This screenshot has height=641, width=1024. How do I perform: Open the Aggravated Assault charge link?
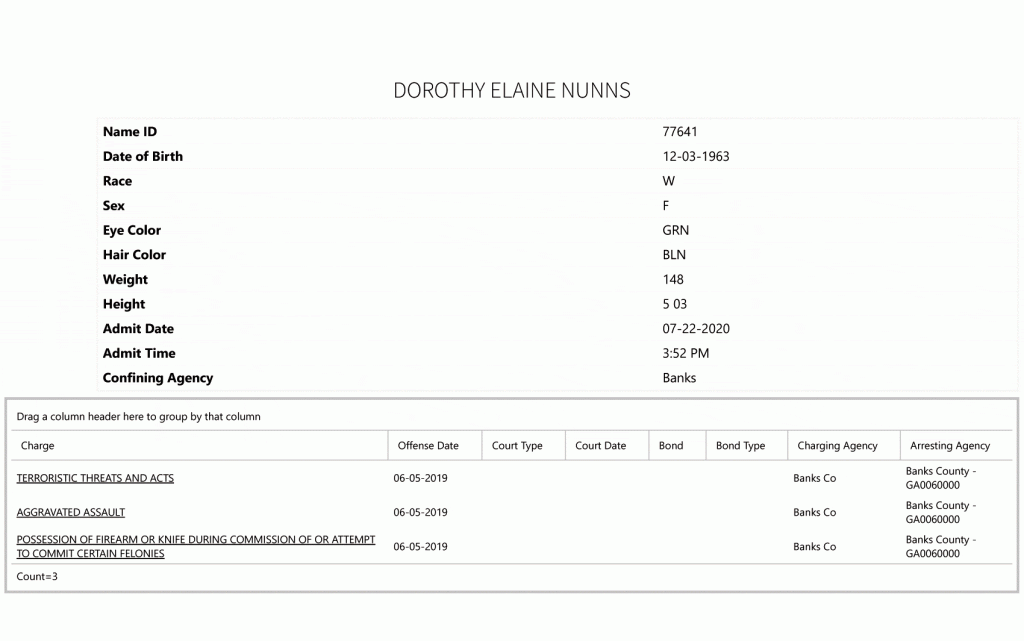tap(71, 512)
